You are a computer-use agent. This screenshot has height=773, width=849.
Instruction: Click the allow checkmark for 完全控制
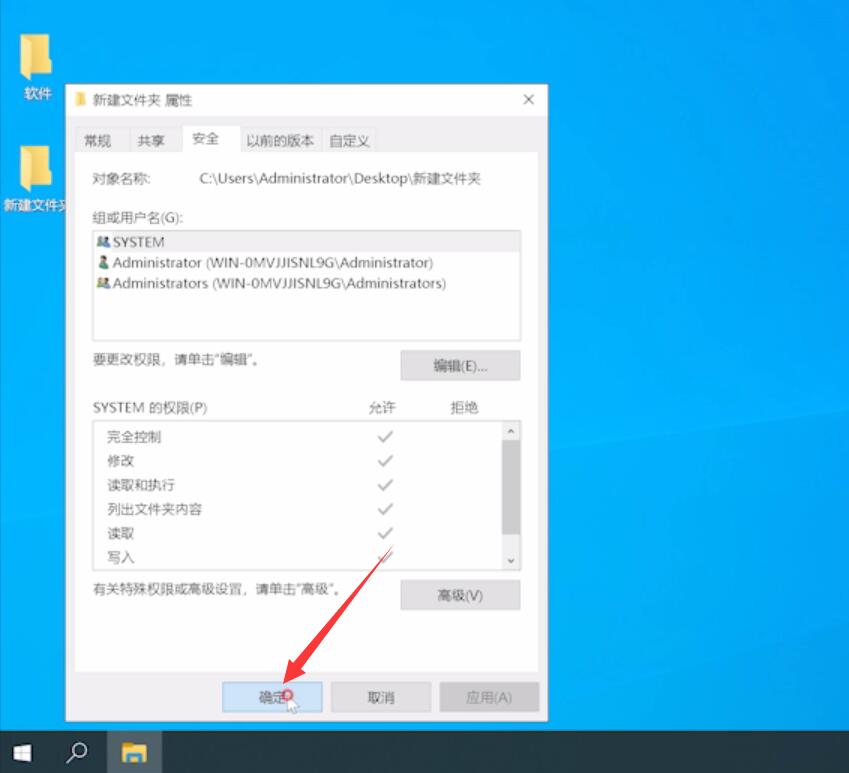[385, 436]
